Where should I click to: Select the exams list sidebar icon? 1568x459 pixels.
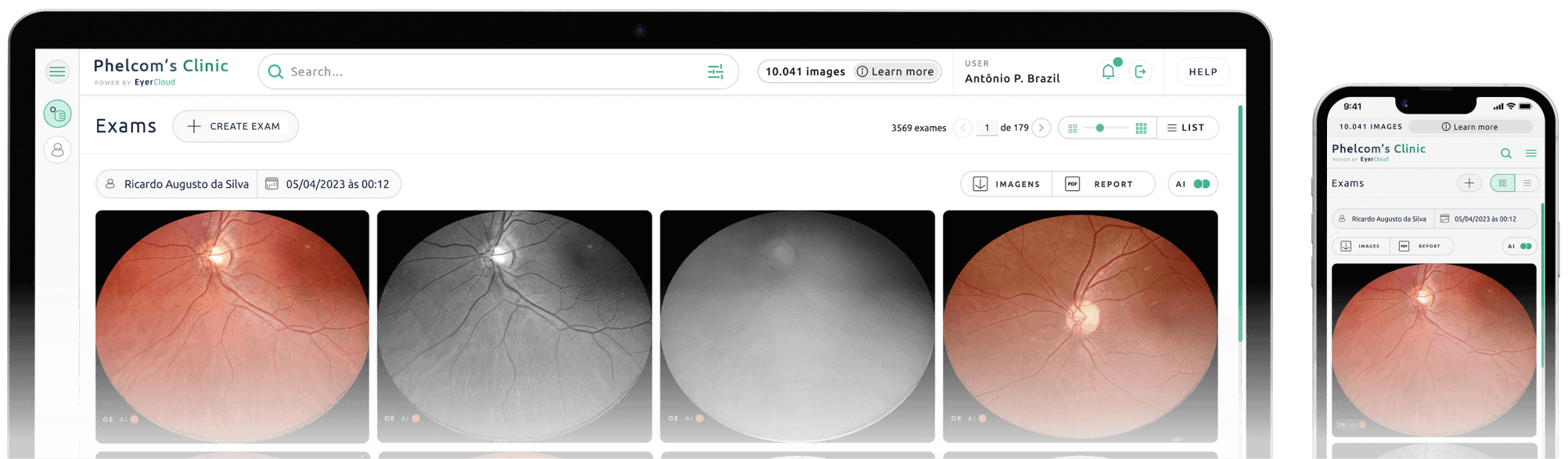57,114
